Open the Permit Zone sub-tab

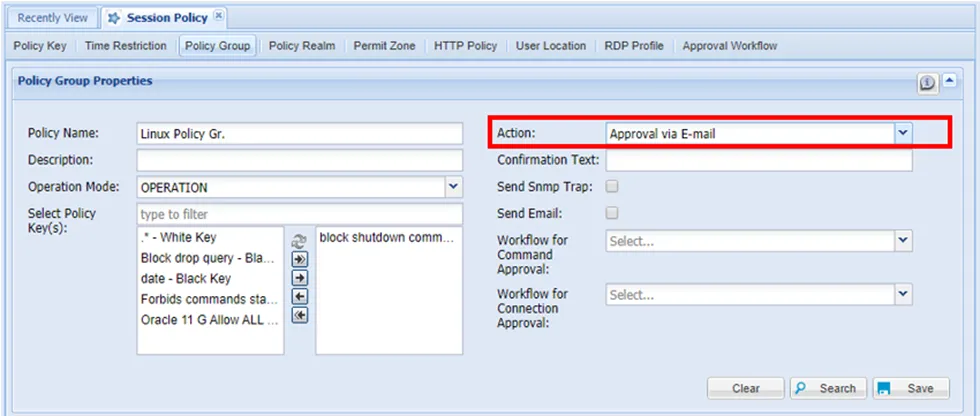pos(384,46)
